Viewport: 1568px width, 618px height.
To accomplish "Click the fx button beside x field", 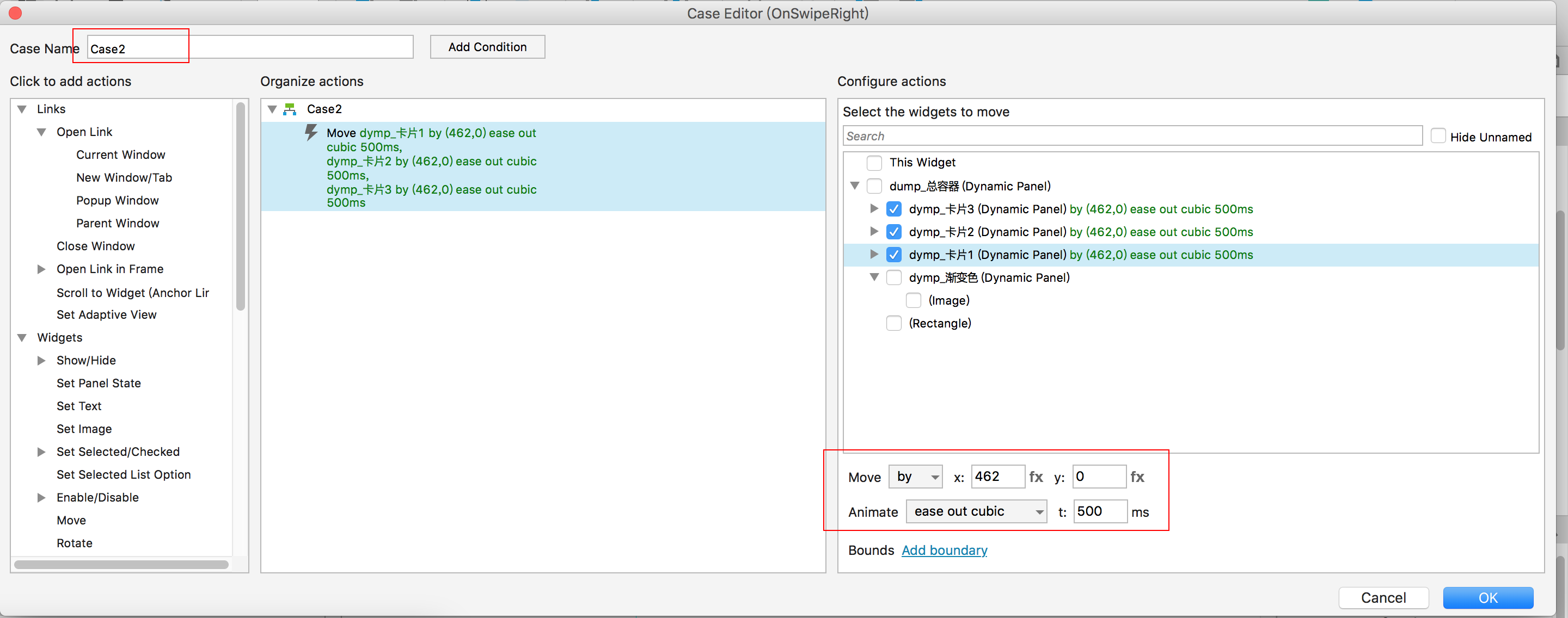I will (1036, 478).
